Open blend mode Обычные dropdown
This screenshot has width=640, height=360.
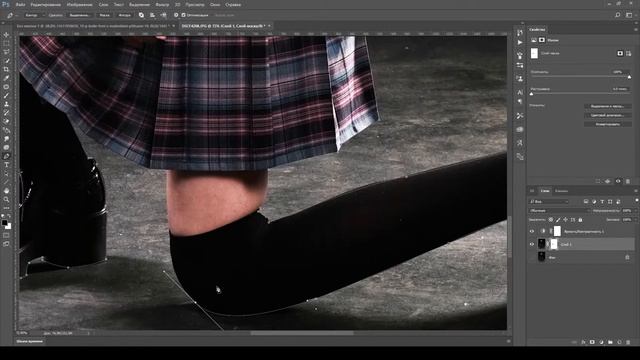click(x=560, y=211)
